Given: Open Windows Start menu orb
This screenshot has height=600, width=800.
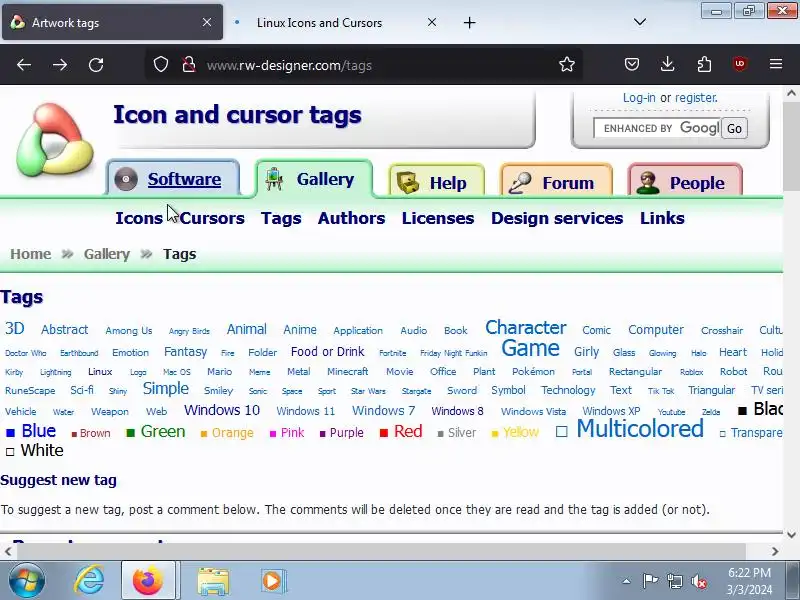Looking at the screenshot, I should [x=27, y=581].
